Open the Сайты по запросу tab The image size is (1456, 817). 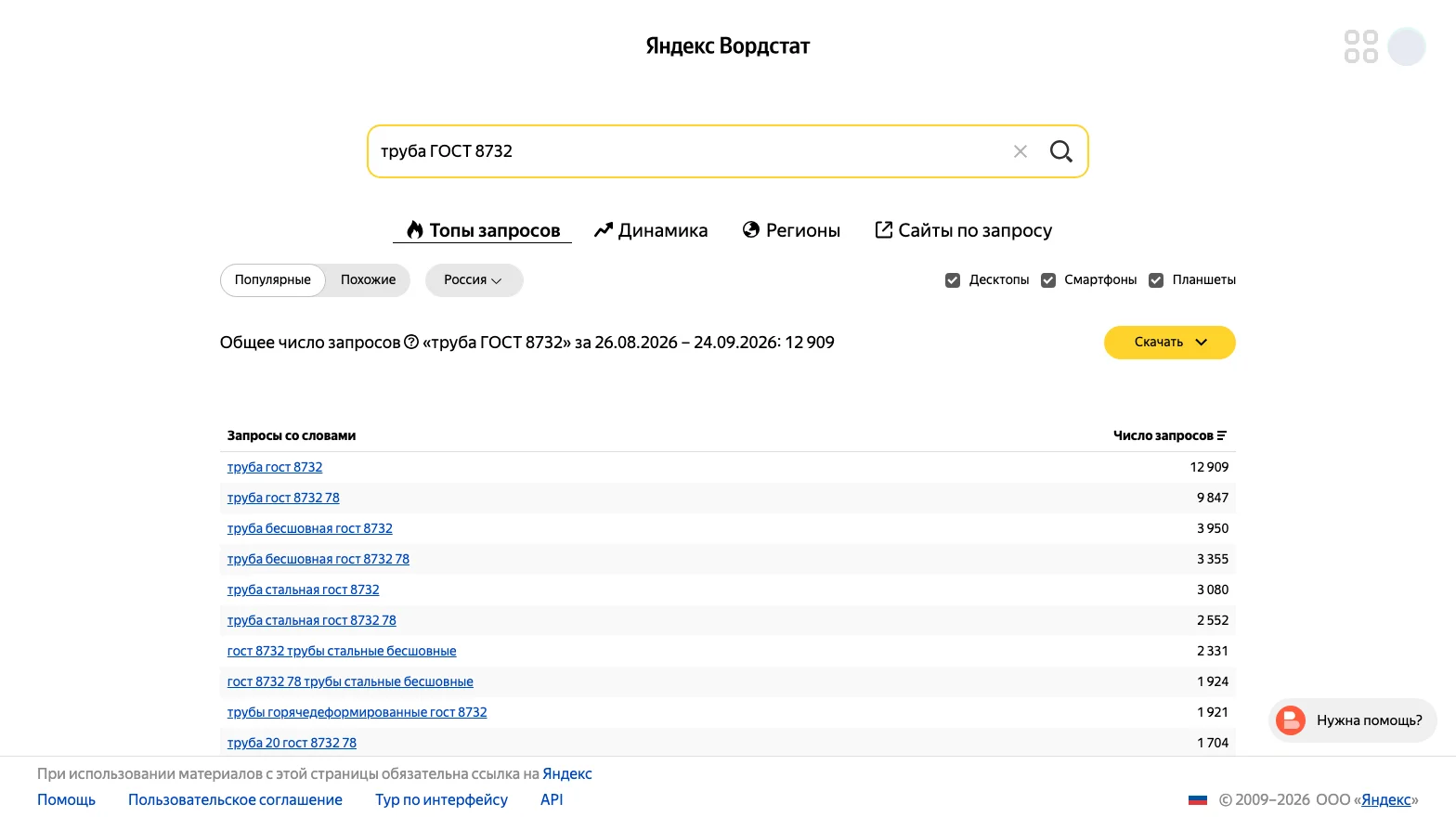point(964,230)
